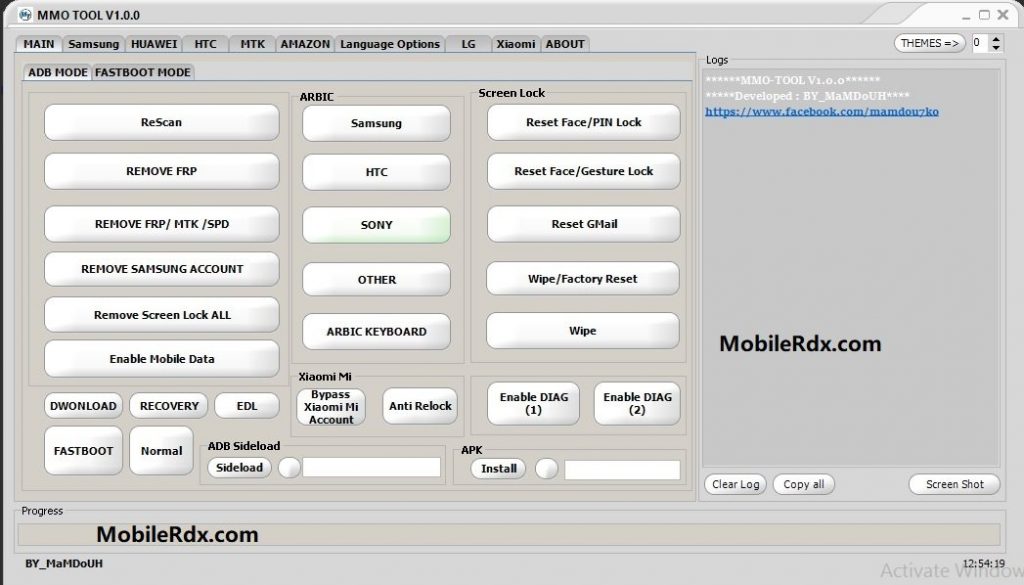Switch to the ABOUT tab
This screenshot has height=585, width=1024.
(565, 44)
